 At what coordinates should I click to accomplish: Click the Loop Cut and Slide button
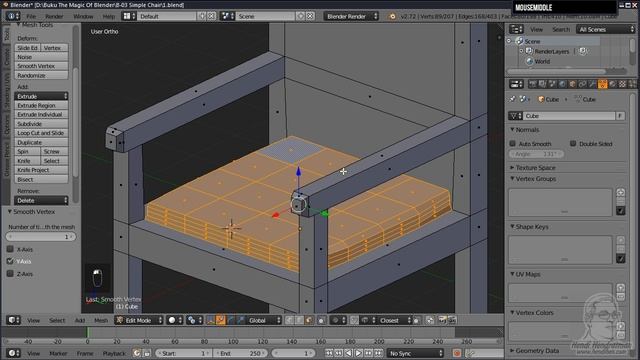point(41,133)
